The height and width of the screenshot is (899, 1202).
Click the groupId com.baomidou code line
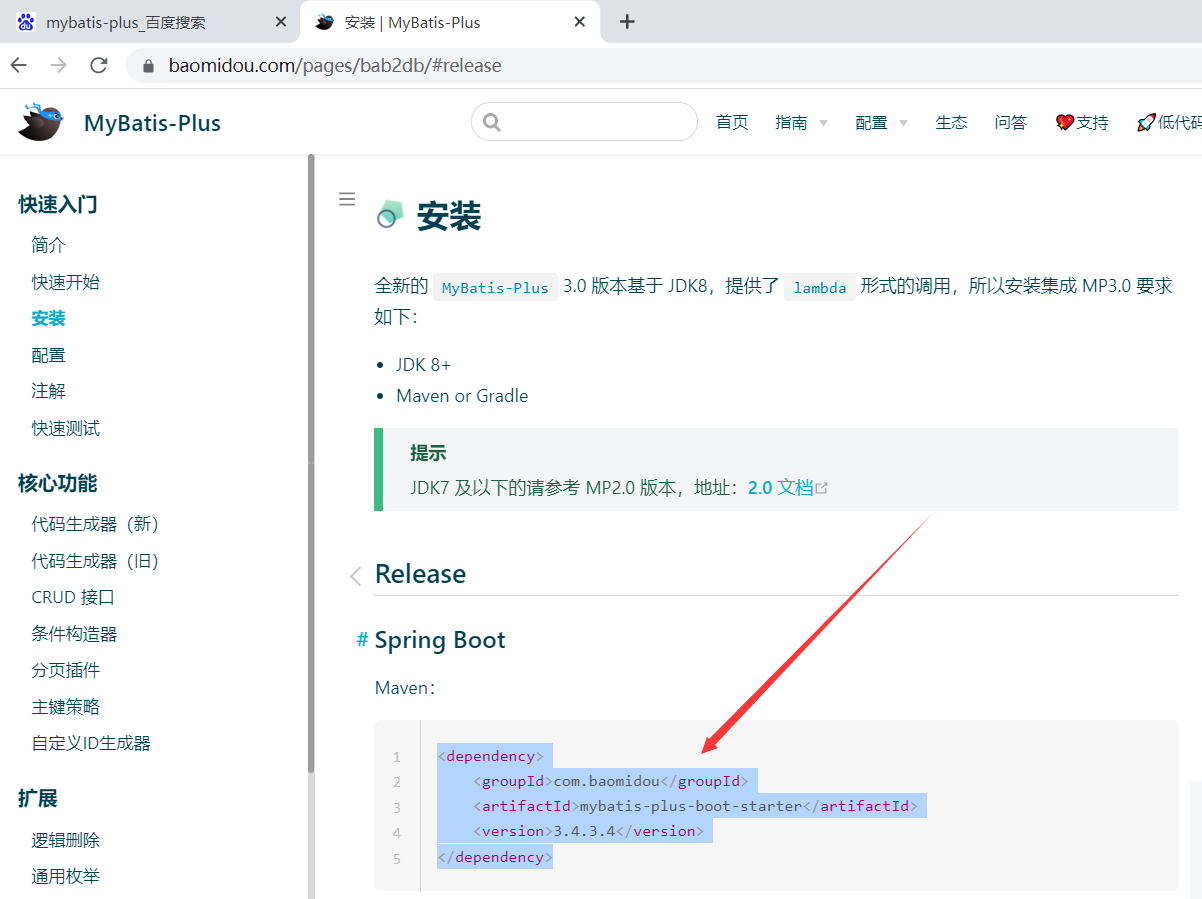tap(613, 781)
